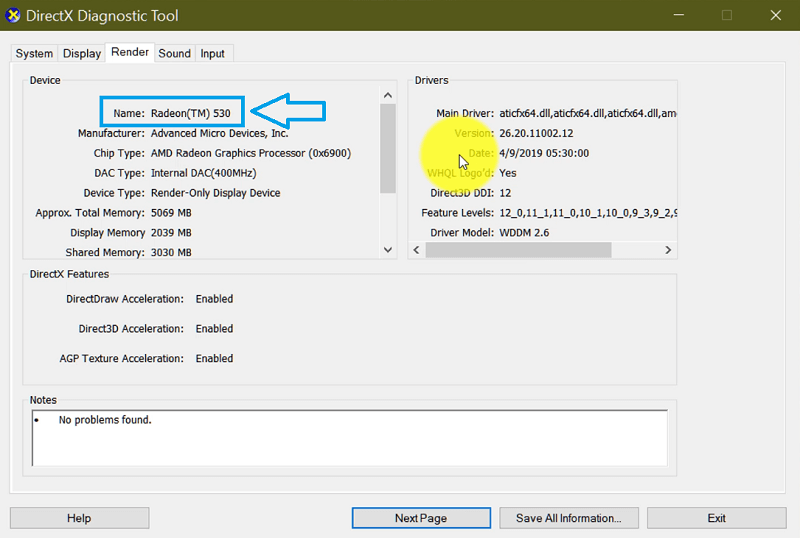Click Direct3D Acceleration 'Enabled' value
Screen dimensions: 800x538
214,329
